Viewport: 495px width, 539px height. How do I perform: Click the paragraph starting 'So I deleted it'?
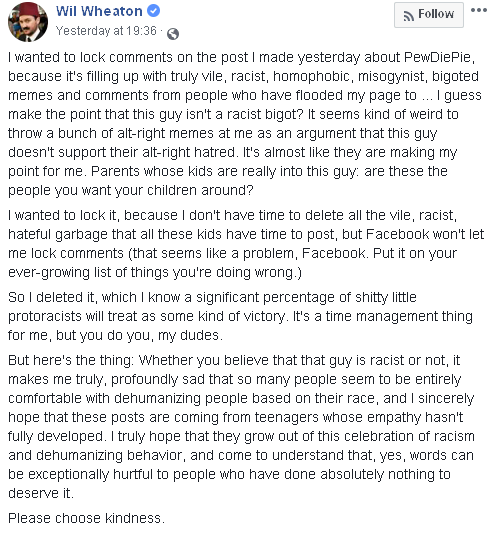pyautogui.click(x=240, y=316)
